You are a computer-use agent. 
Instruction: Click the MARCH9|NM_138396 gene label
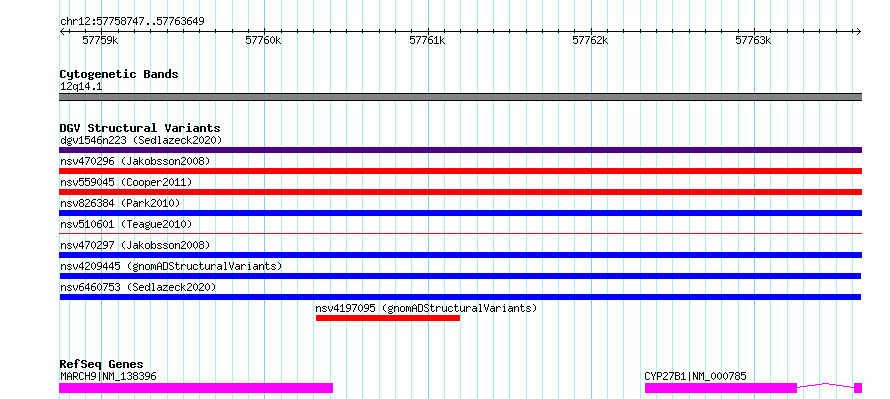(108, 376)
